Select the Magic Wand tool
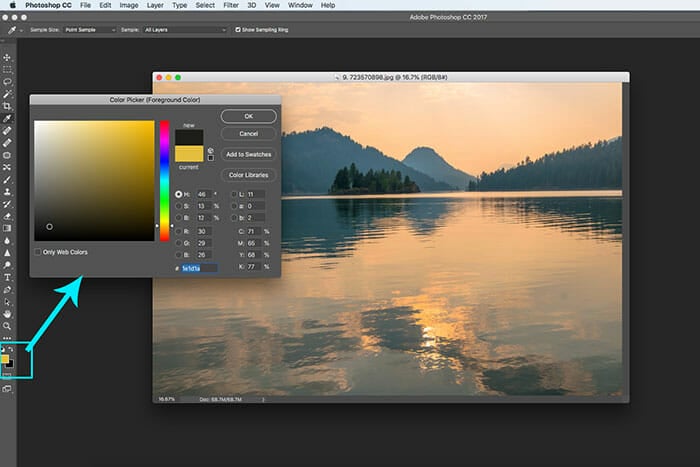The height and width of the screenshot is (467, 700). pyautogui.click(x=7, y=94)
